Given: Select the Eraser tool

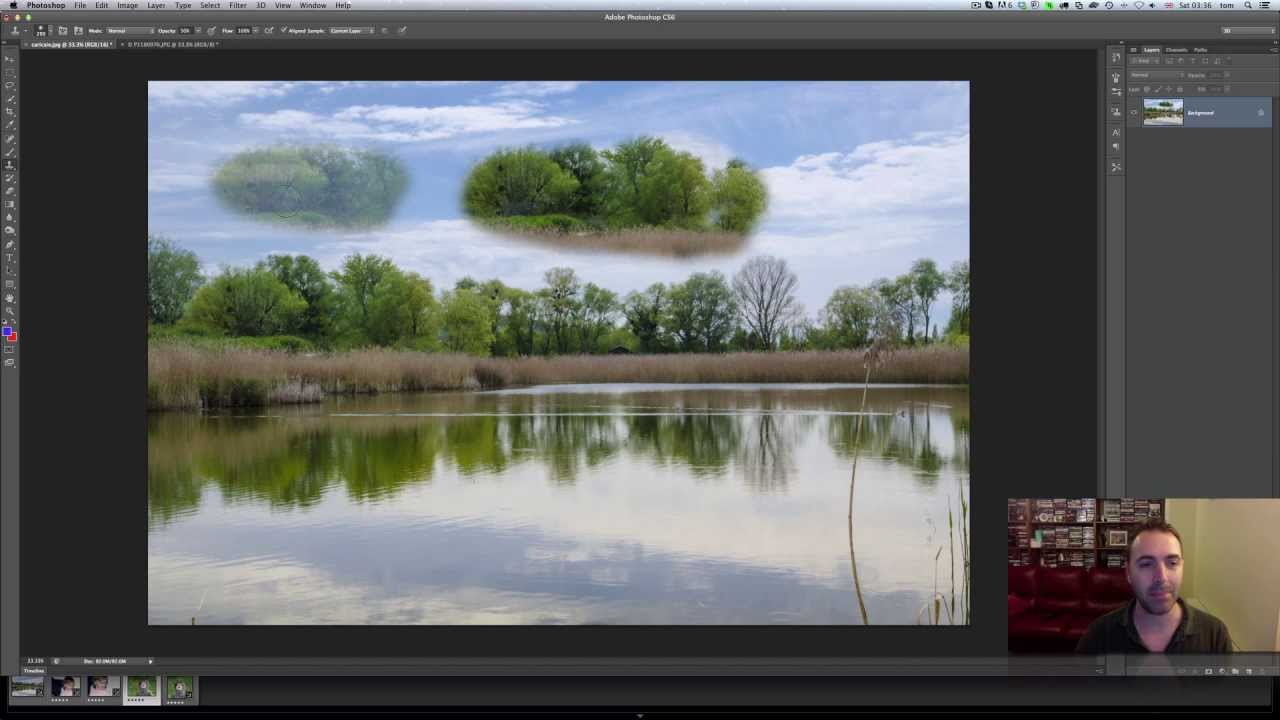Looking at the screenshot, I should coord(10,191).
